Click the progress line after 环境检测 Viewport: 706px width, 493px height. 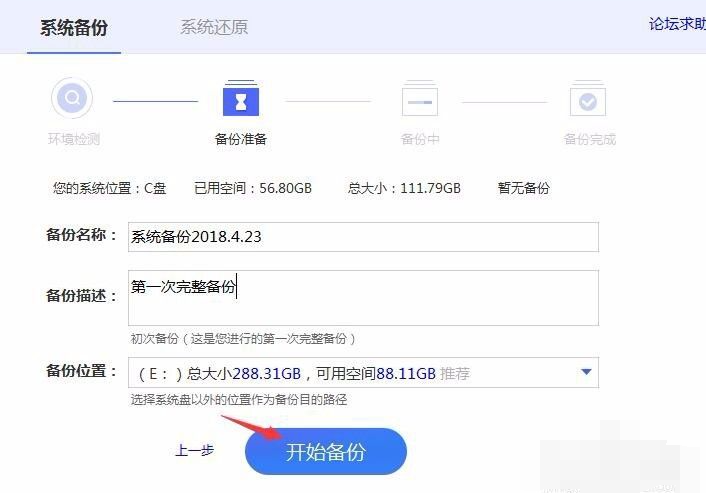pos(155,101)
